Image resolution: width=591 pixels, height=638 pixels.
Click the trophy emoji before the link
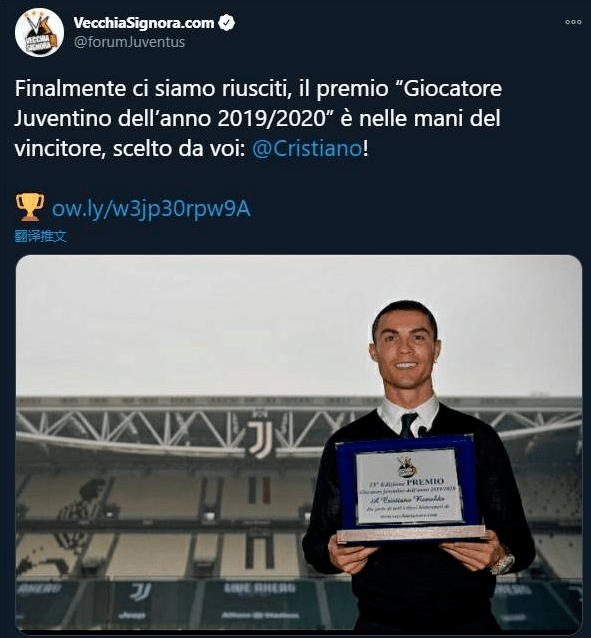pyautogui.click(x=30, y=208)
